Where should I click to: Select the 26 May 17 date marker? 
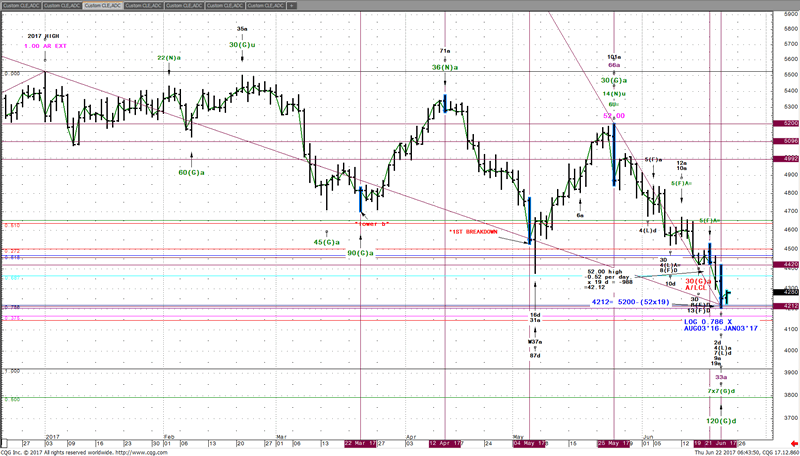[614, 443]
